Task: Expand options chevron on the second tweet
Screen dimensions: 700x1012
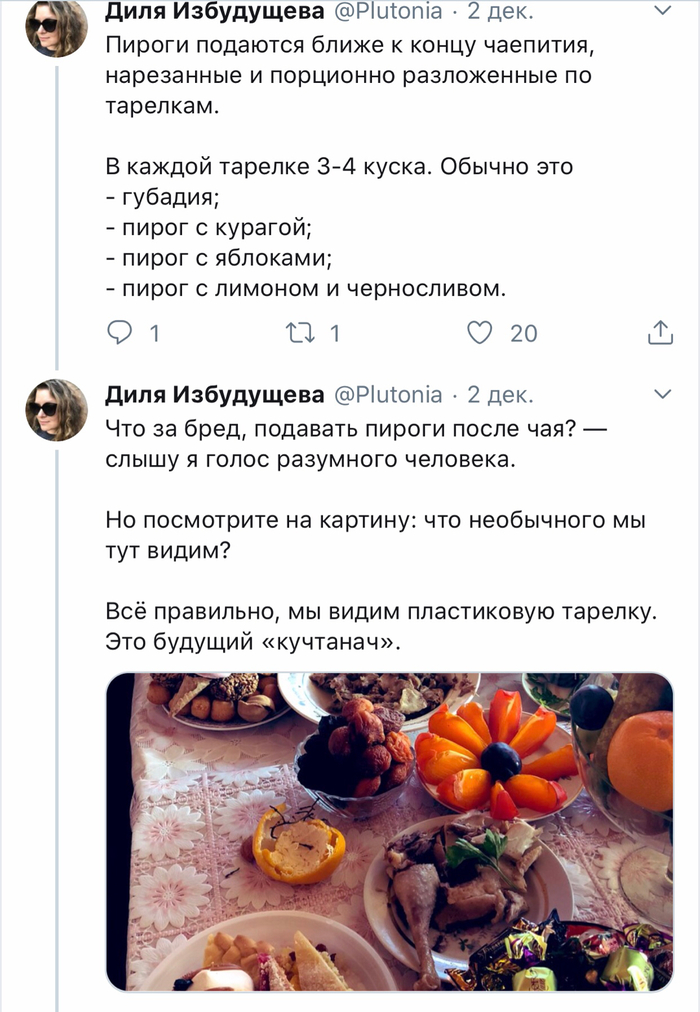Action: [x=662, y=395]
